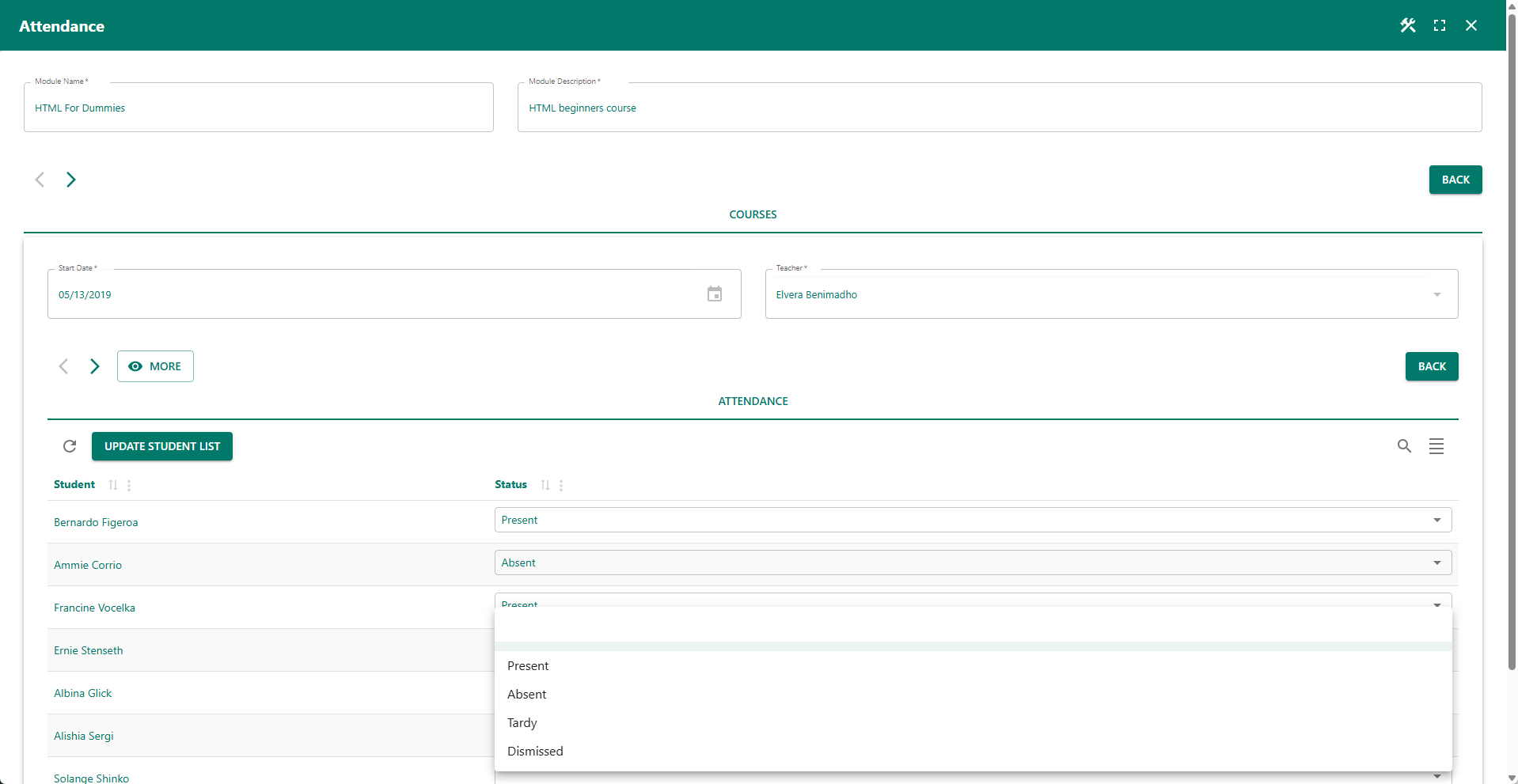The width and height of the screenshot is (1518, 784).
Task: Expand the Teacher dropdown
Action: (x=1436, y=294)
